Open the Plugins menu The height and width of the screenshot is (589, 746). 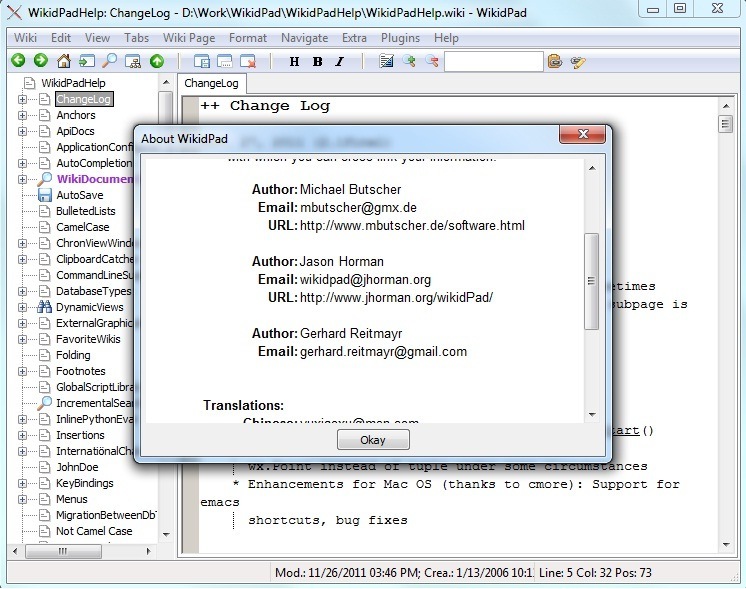coord(400,38)
